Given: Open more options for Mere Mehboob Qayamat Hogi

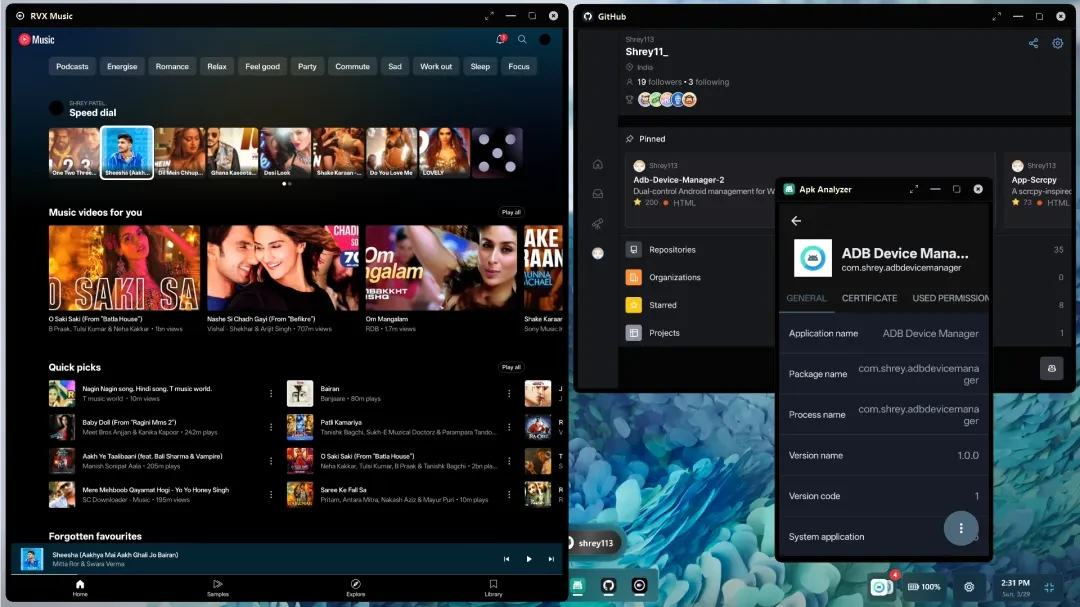Looking at the screenshot, I should [271, 495].
